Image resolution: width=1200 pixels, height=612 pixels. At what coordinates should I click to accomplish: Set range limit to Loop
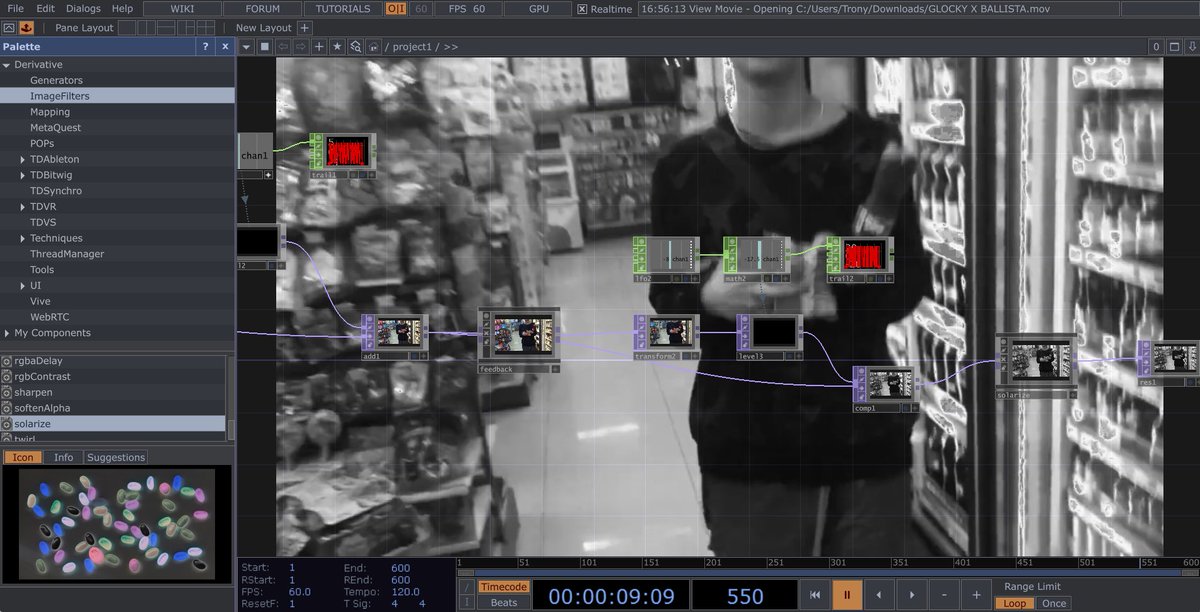point(1015,604)
